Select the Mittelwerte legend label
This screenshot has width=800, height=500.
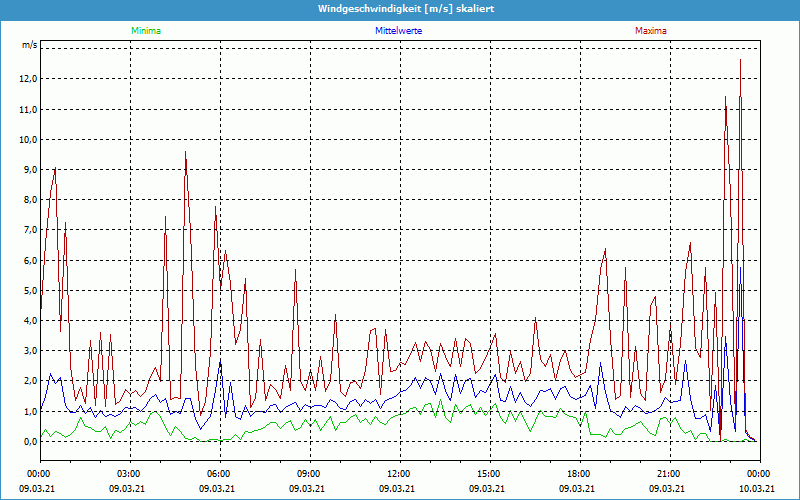pos(398,31)
